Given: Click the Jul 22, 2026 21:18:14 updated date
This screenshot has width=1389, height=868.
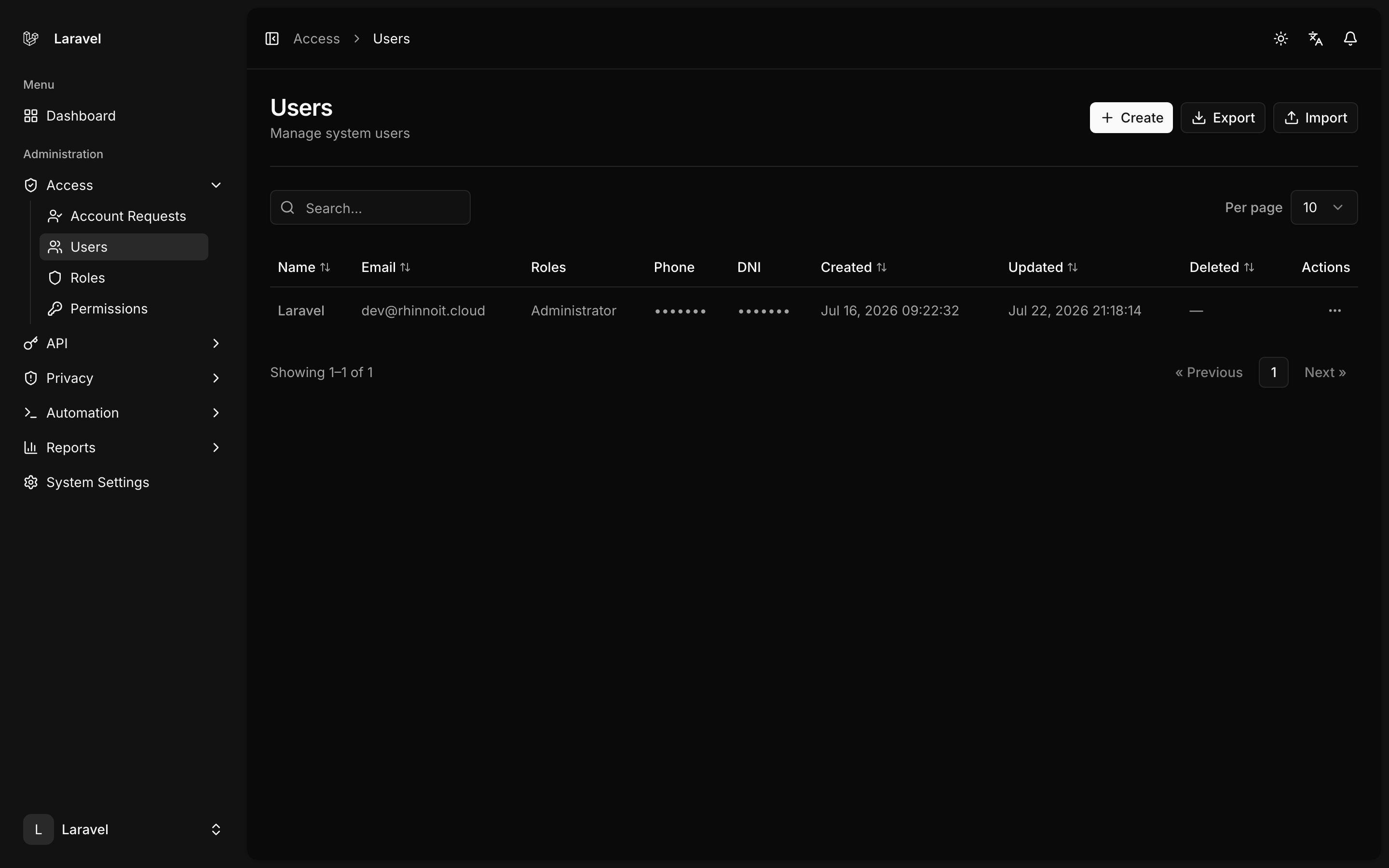Looking at the screenshot, I should 1075,311.
